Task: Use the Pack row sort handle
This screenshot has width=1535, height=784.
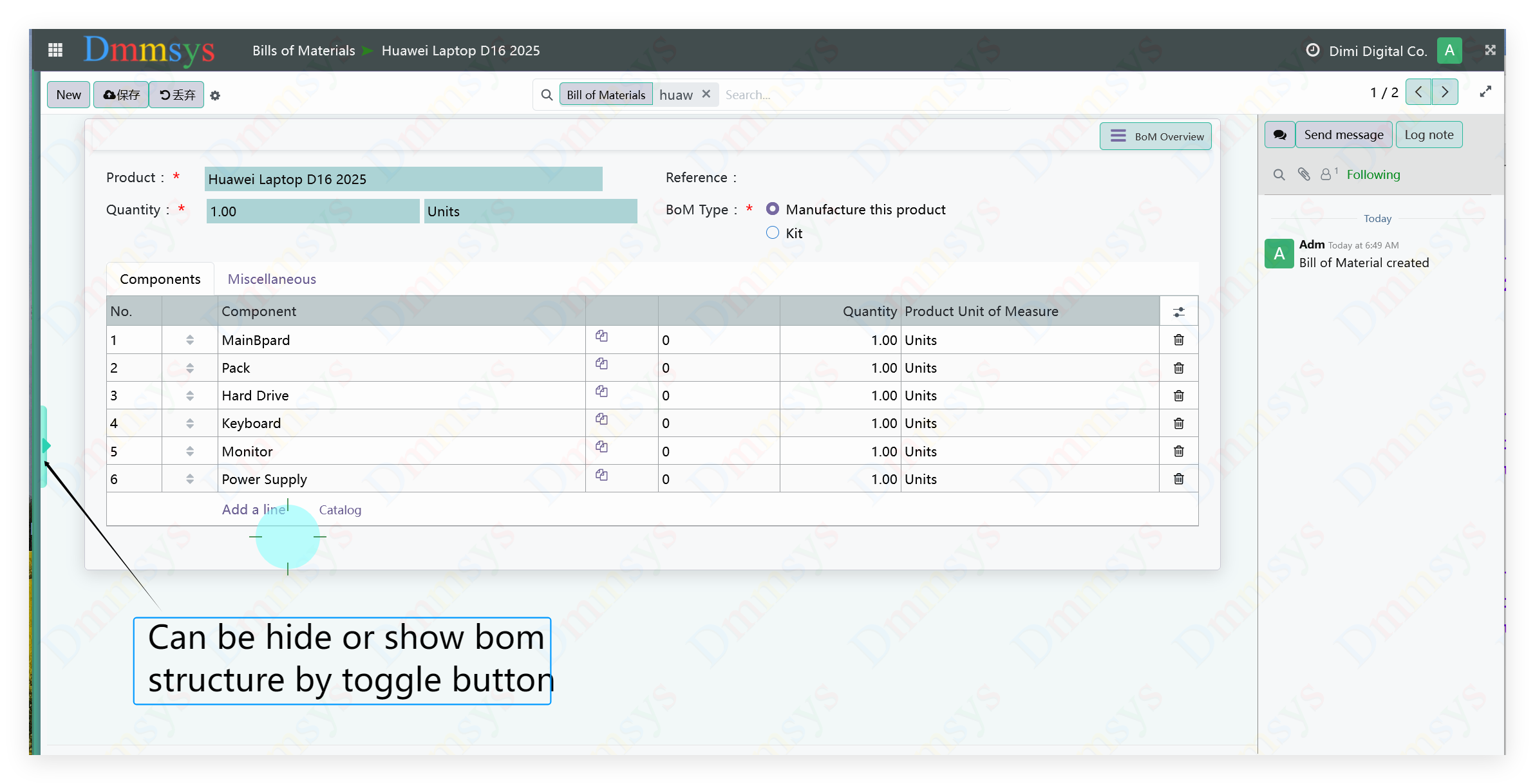Action: [189, 368]
